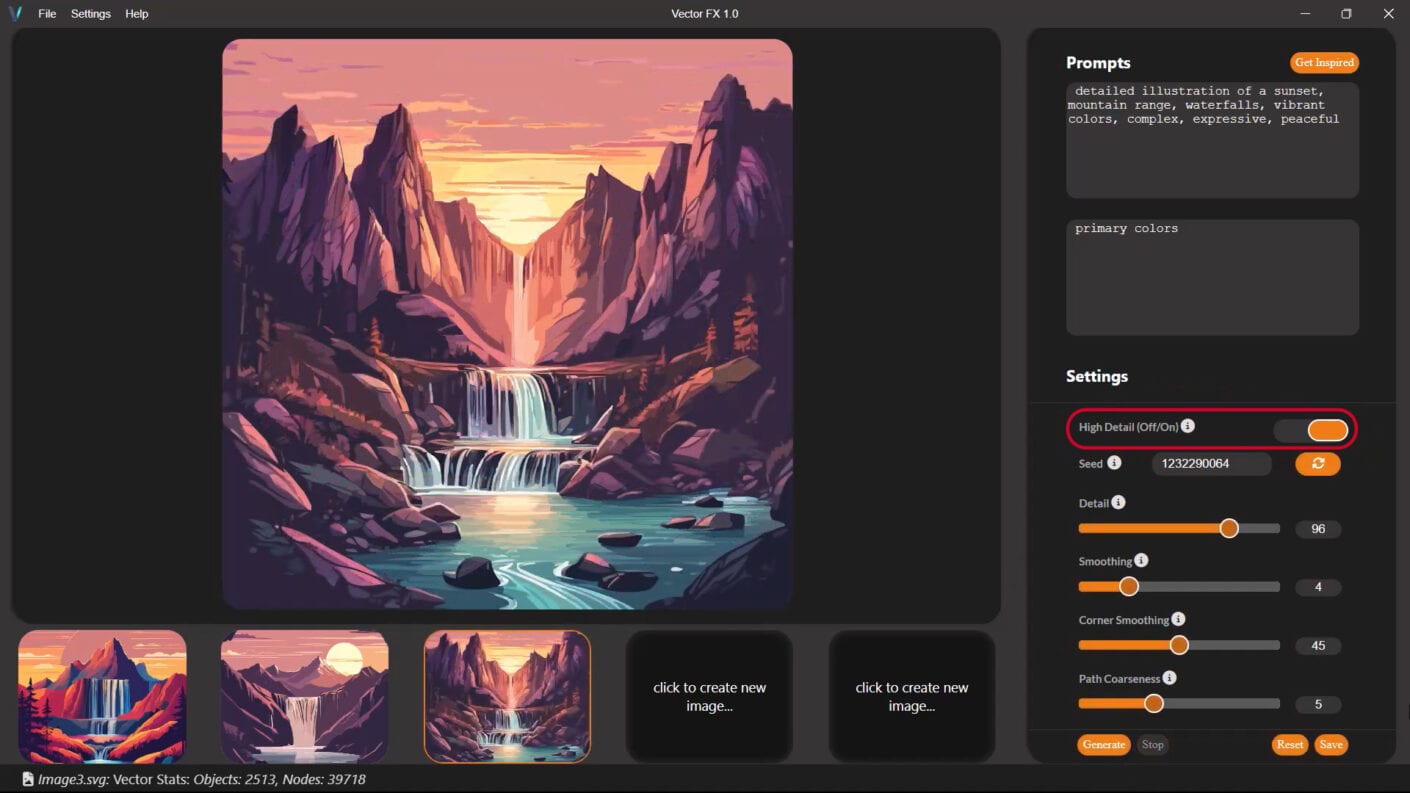Reset the settings with the Reset button
The image size is (1410, 793).
tap(1289, 744)
